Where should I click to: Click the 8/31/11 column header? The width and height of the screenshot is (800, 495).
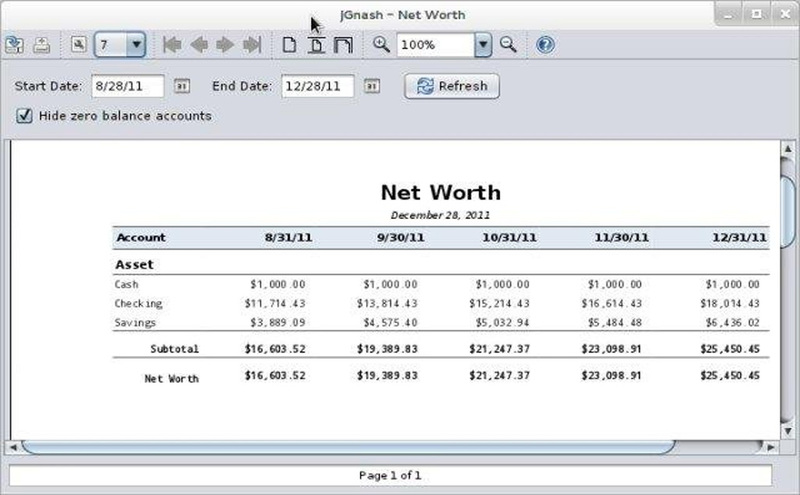pos(288,237)
